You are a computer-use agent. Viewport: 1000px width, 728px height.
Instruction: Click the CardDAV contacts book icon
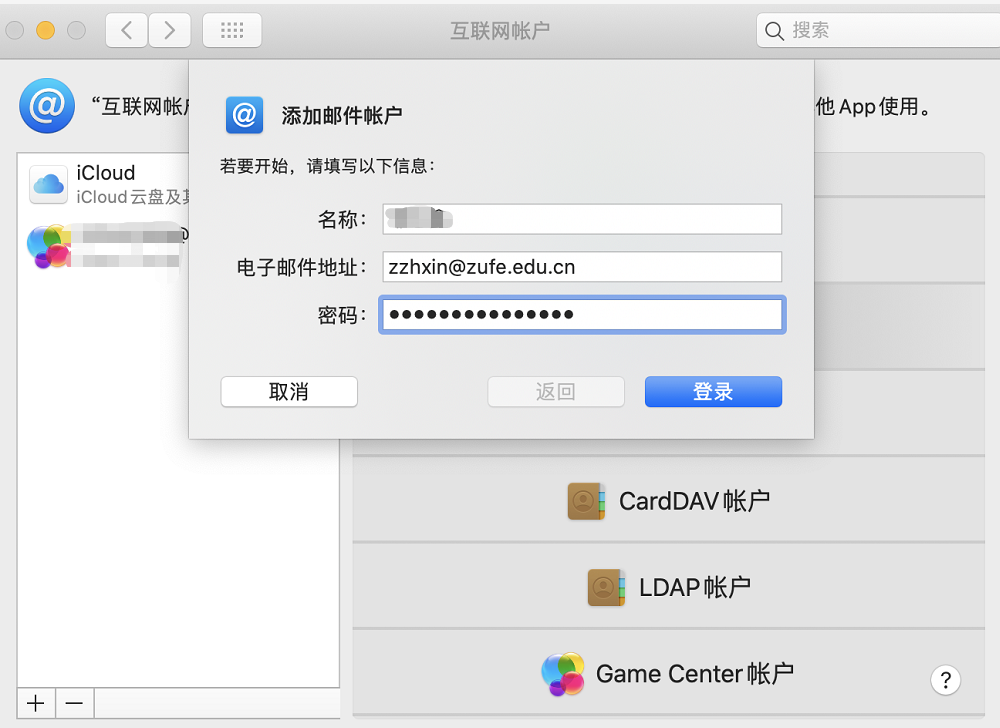586,501
